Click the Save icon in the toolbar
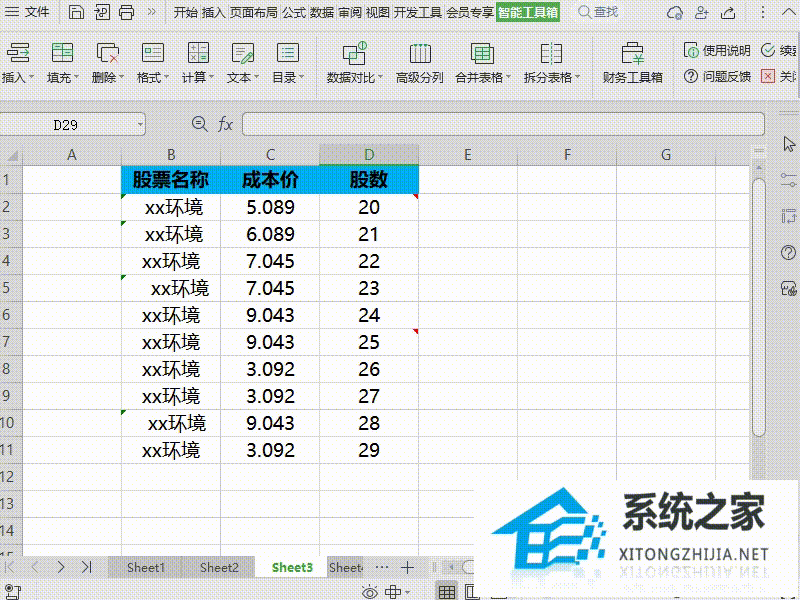This screenshot has height=600, width=800. (77, 11)
